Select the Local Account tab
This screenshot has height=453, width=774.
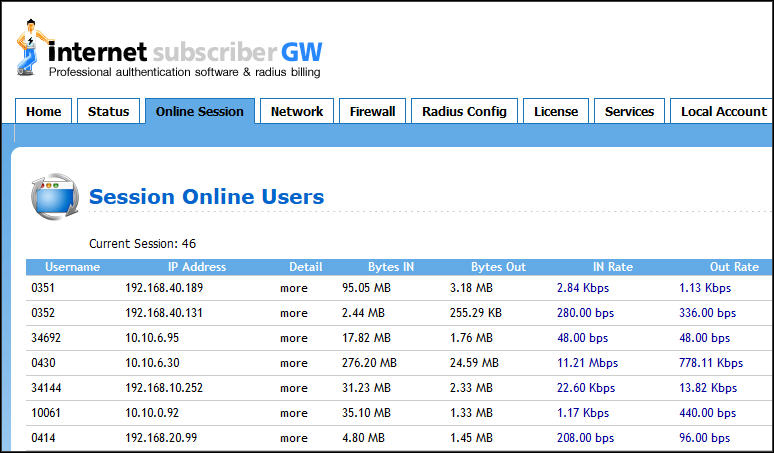(723, 112)
